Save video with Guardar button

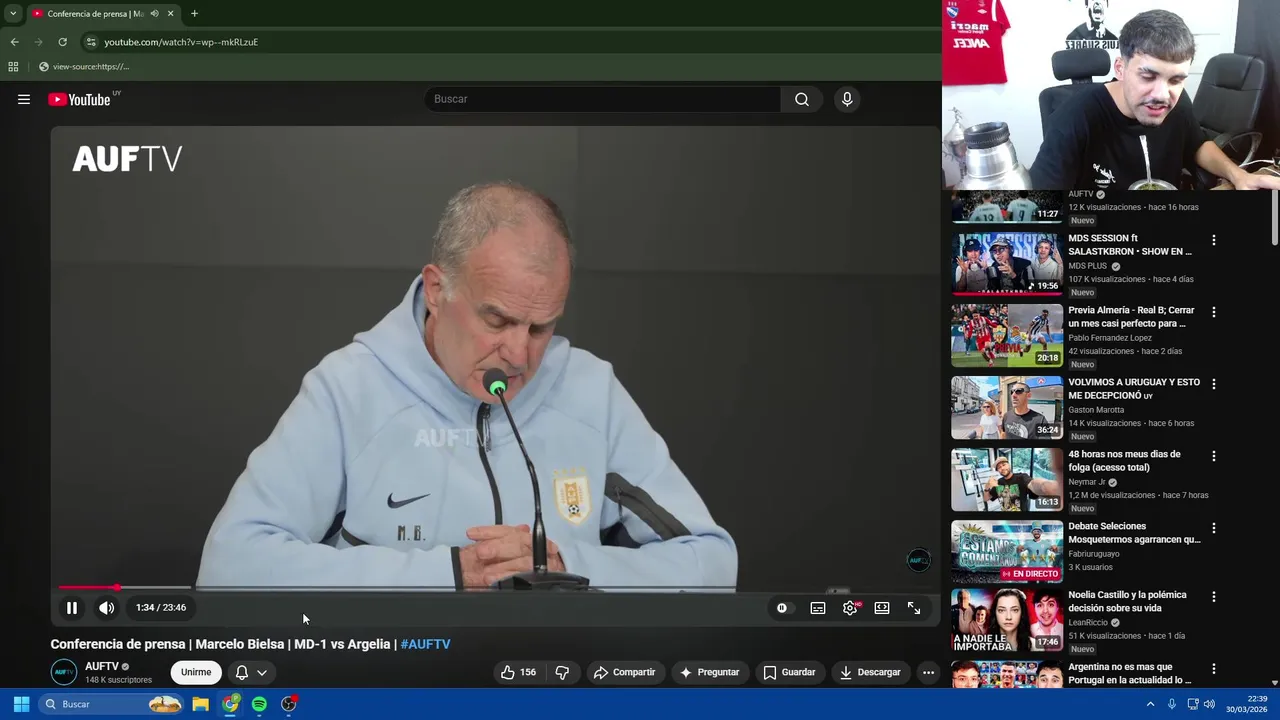point(789,672)
